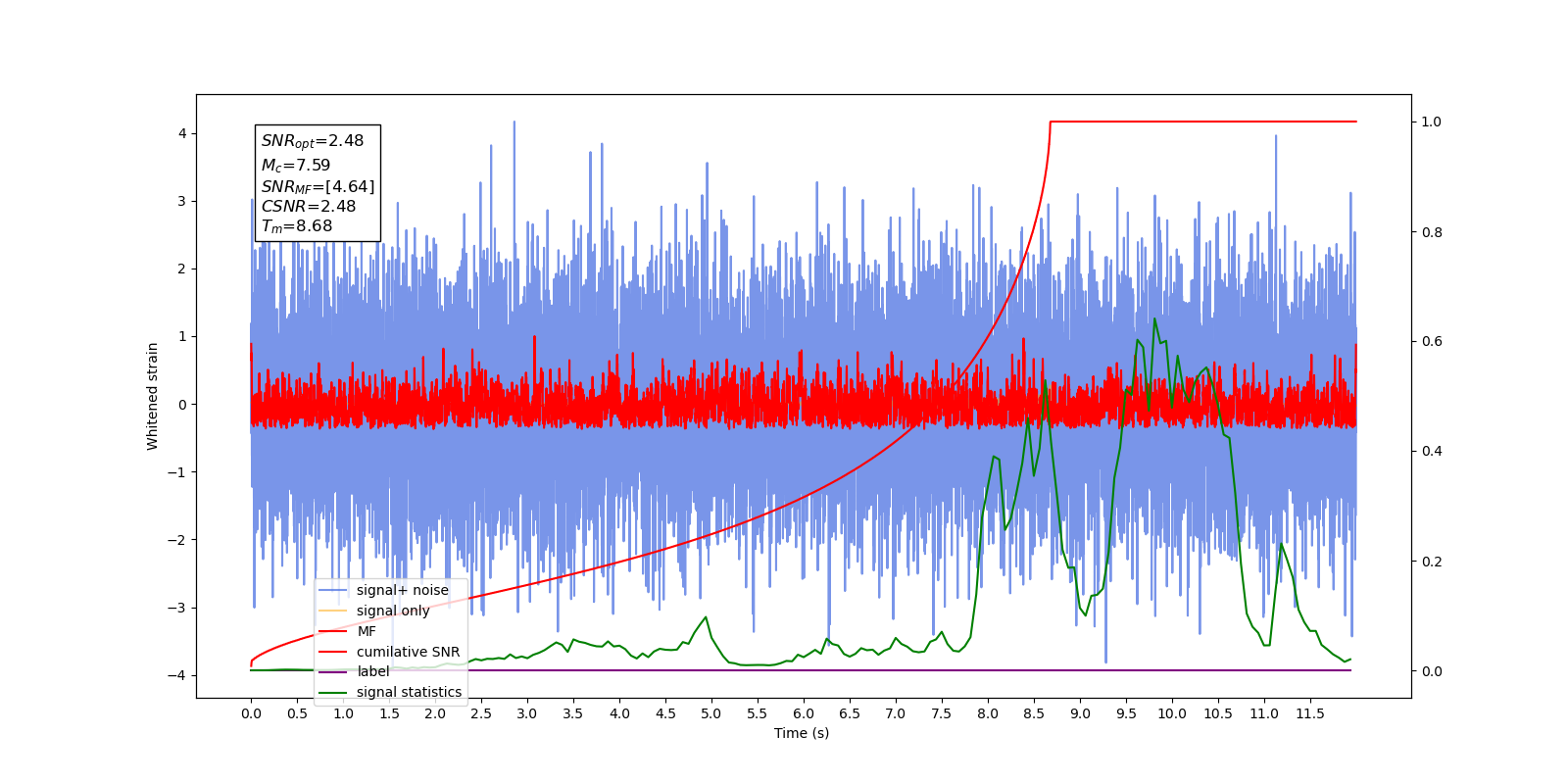Click the x-axis tick label 1.5
The height and width of the screenshot is (784, 1568).
pos(389,713)
